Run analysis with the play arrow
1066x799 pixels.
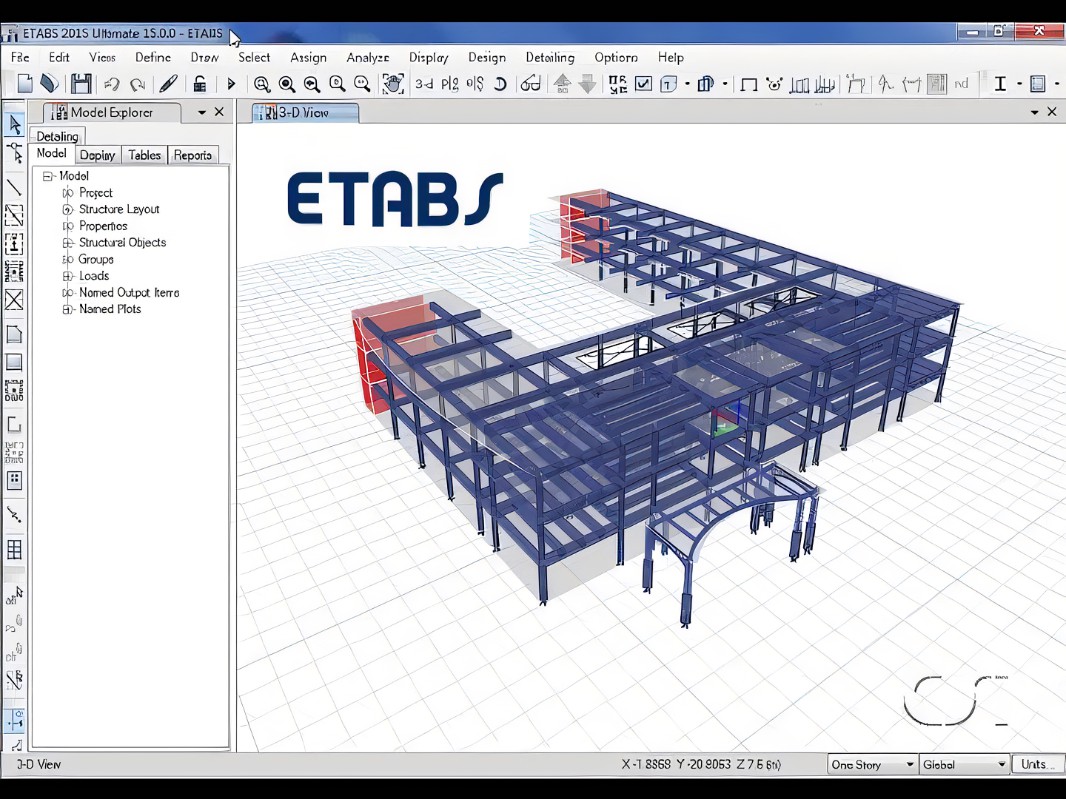pyautogui.click(x=231, y=84)
